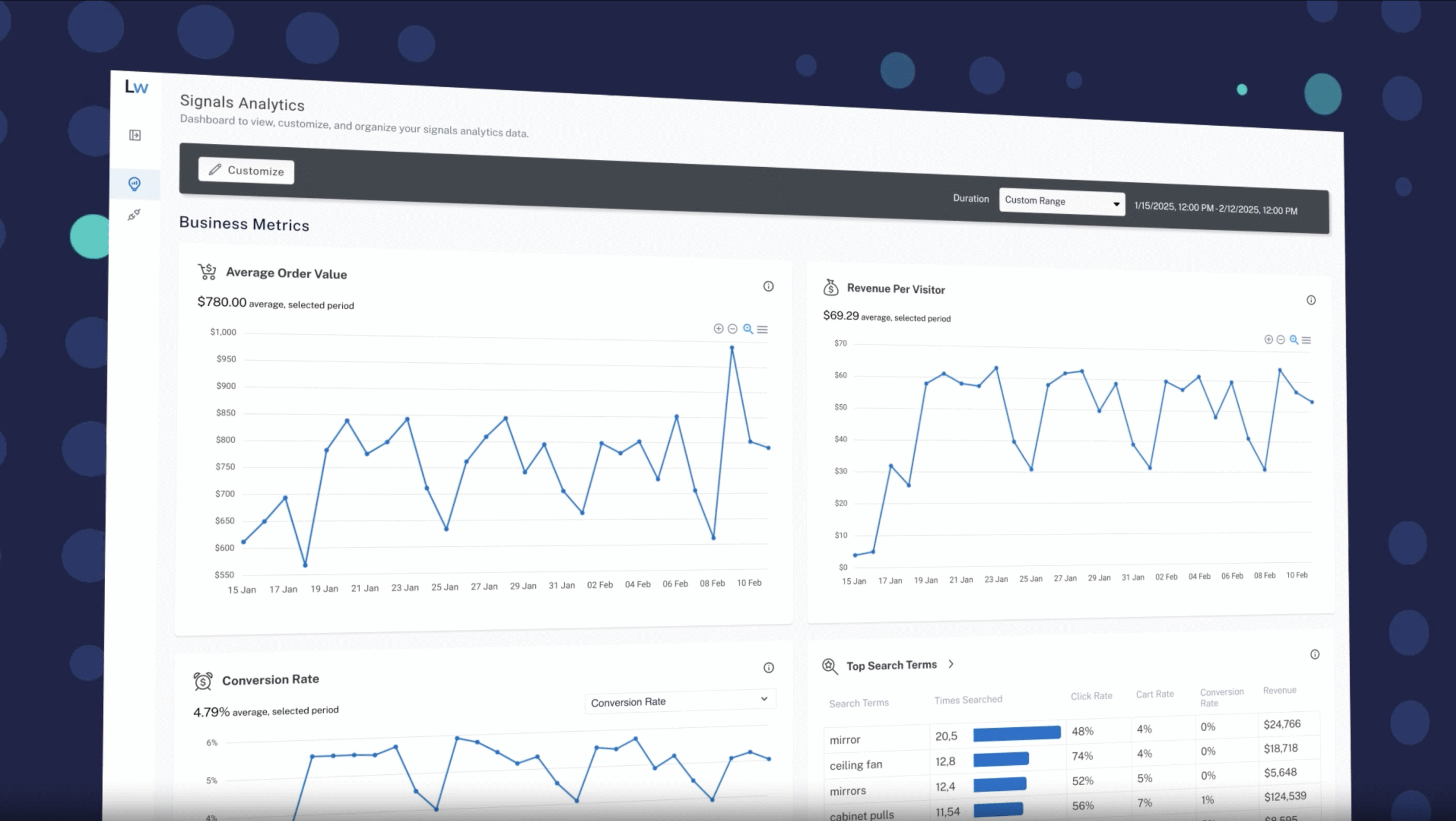Click the 4.79% average conversion value
Screen dimensions: 1456x821
tap(211, 712)
